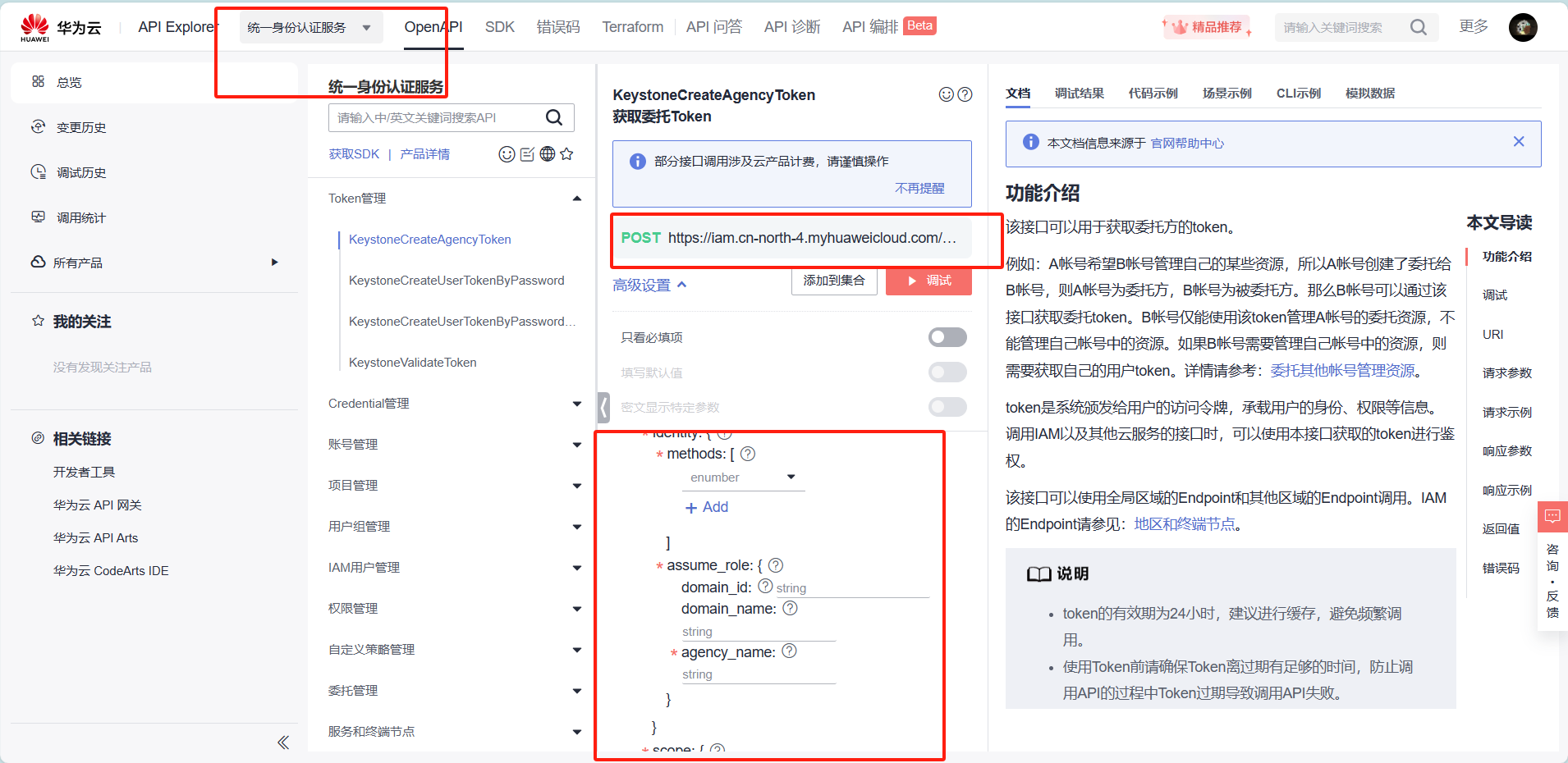This screenshot has width=1568, height=763.
Task: Switch to the 调试结果 tab
Action: [x=1079, y=93]
